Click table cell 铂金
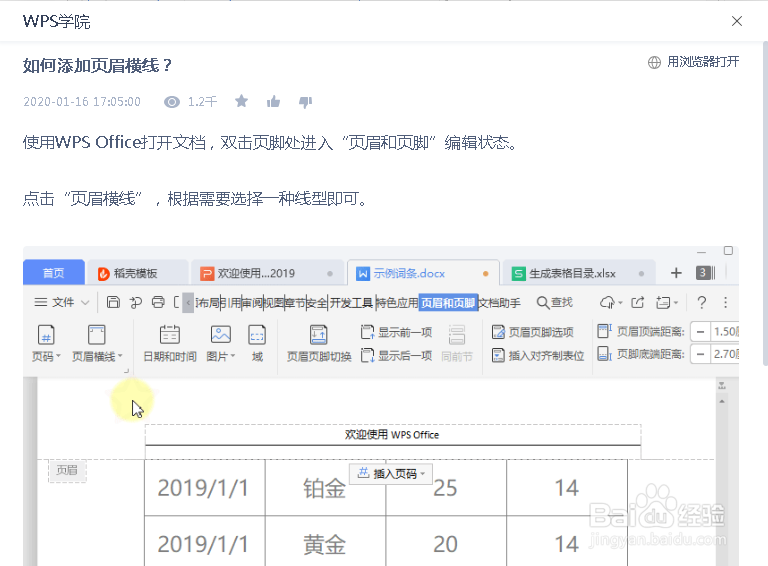768x566 pixels. (325, 488)
